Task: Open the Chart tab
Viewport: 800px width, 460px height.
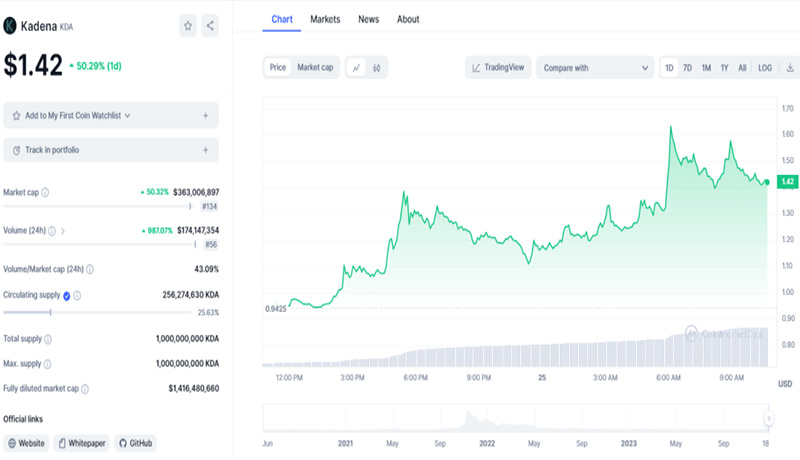Action: click(x=282, y=19)
